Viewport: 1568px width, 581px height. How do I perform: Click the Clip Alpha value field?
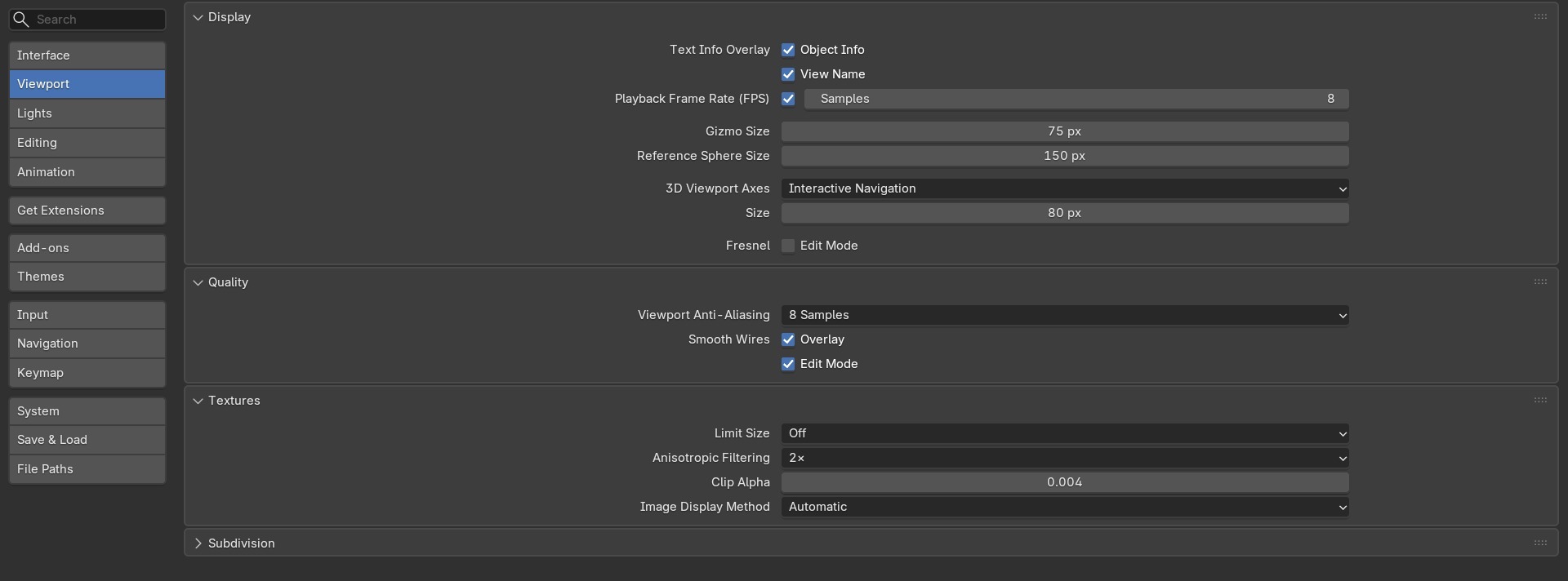(1065, 482)
